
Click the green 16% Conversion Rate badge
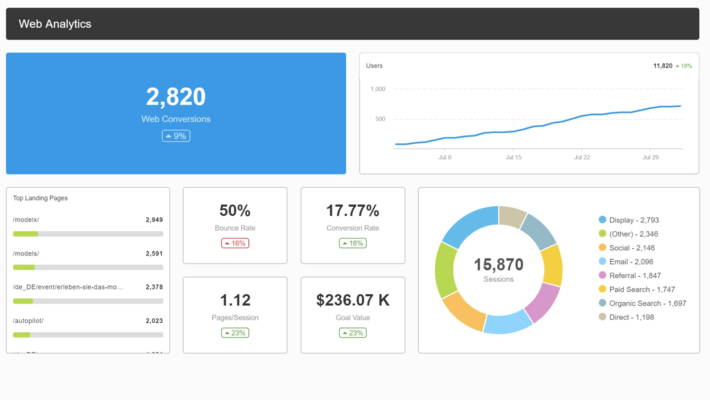pyautogui.click(x=353, y=243)
